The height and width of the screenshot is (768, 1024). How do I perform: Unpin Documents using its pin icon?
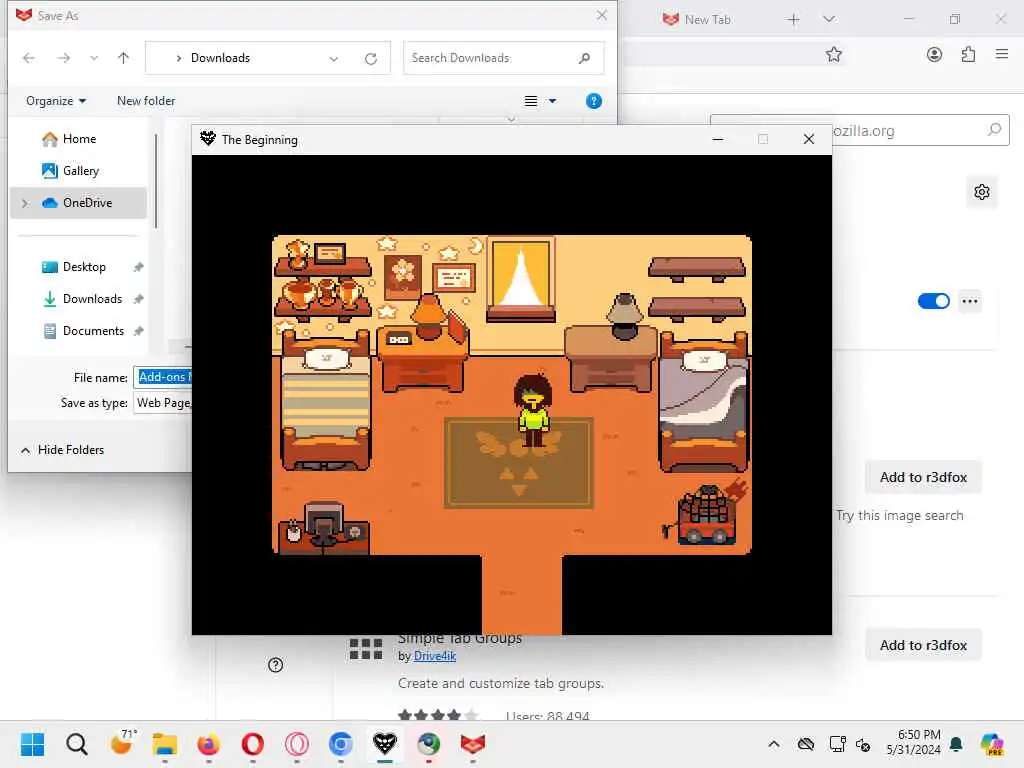pos(138,331)
